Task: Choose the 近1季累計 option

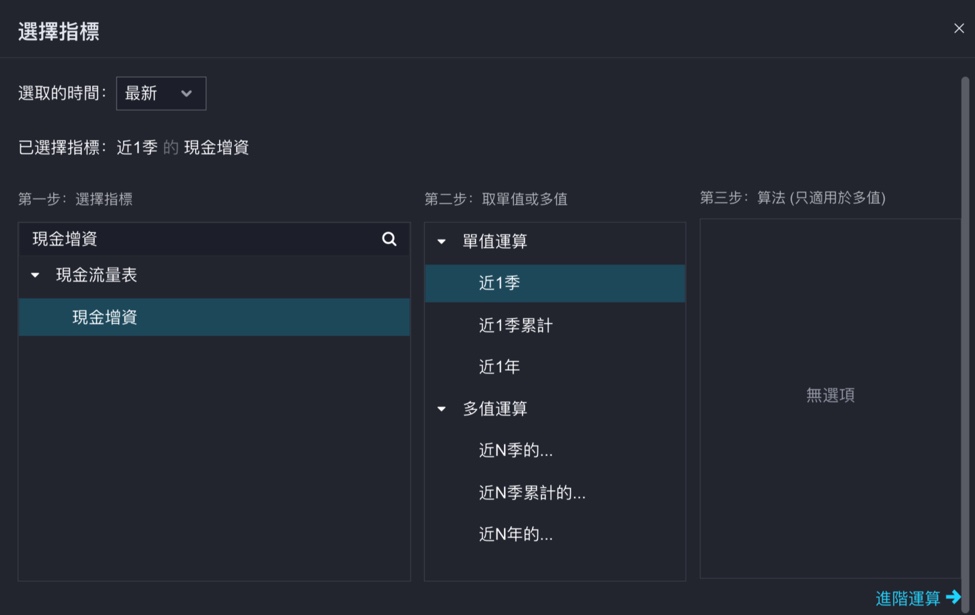Action: [x=515, y=325]
